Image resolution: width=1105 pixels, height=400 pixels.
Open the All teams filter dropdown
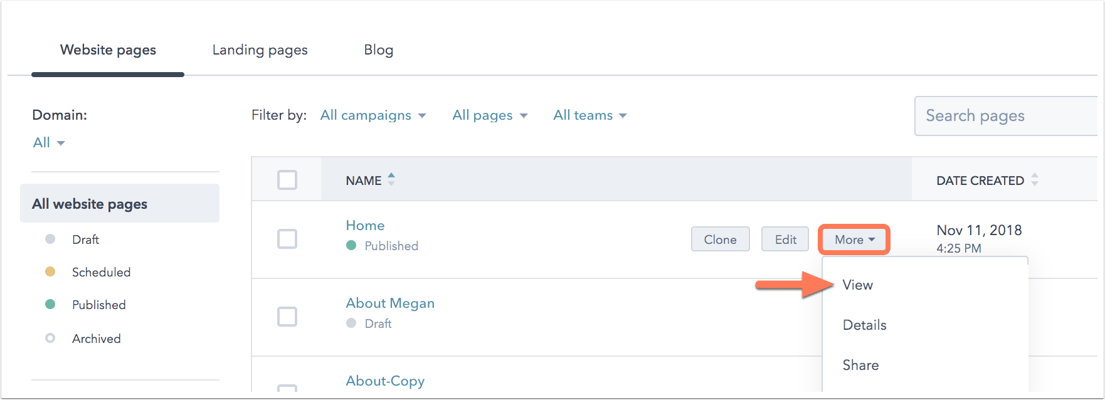(590, 115)
